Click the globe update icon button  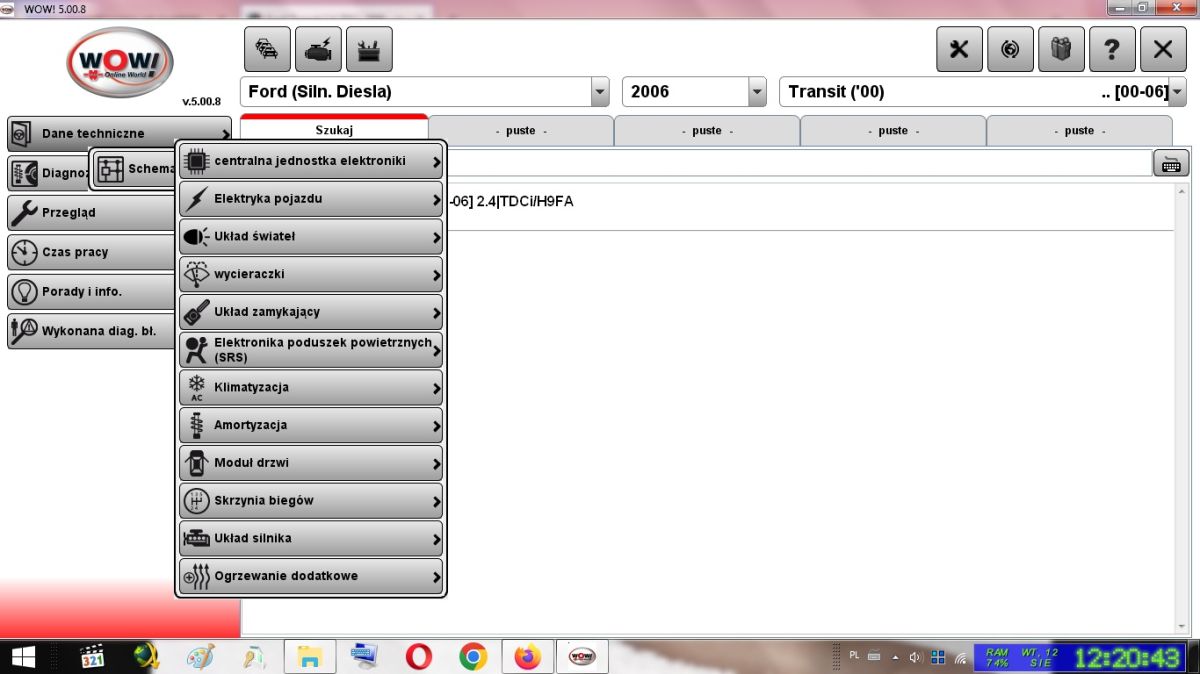[x=1010, y=49]
